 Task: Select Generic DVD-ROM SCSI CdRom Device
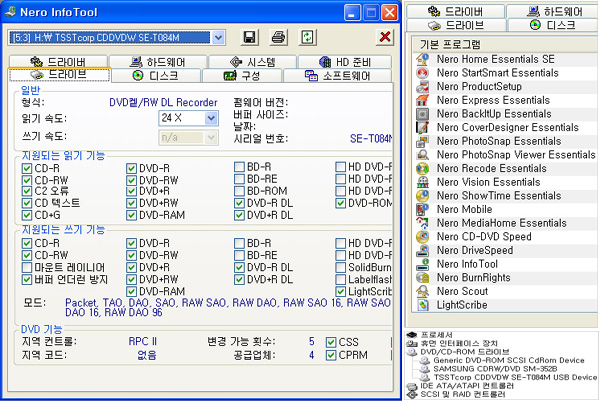509,360
